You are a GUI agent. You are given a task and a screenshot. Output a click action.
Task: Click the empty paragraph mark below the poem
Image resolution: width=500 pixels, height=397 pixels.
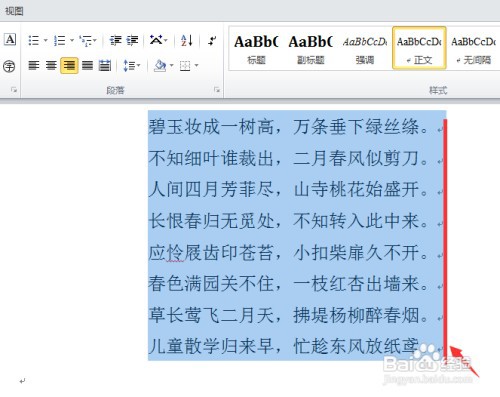22,381
